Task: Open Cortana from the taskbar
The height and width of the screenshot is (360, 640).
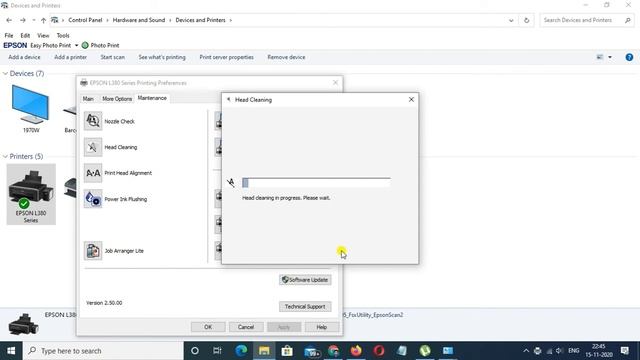Action: tap(195, 351)
